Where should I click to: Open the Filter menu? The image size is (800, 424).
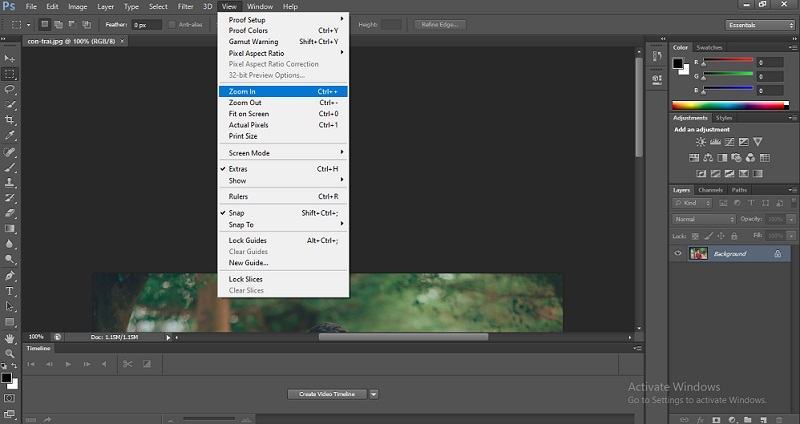[185, 7]
